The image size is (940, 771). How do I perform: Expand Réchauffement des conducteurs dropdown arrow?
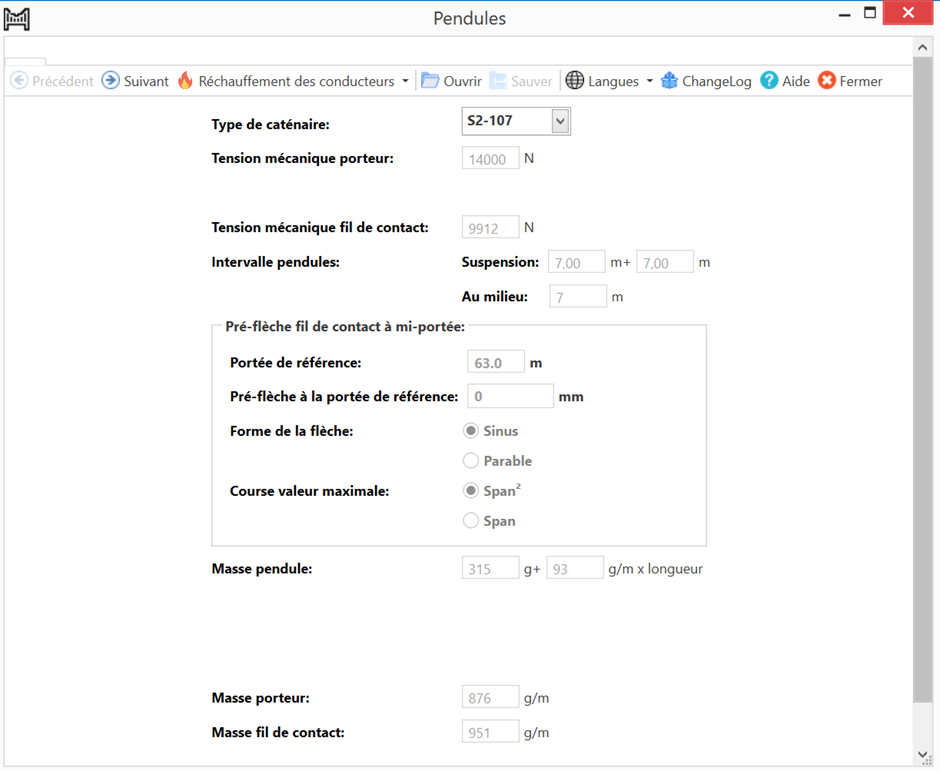[405, 82]
